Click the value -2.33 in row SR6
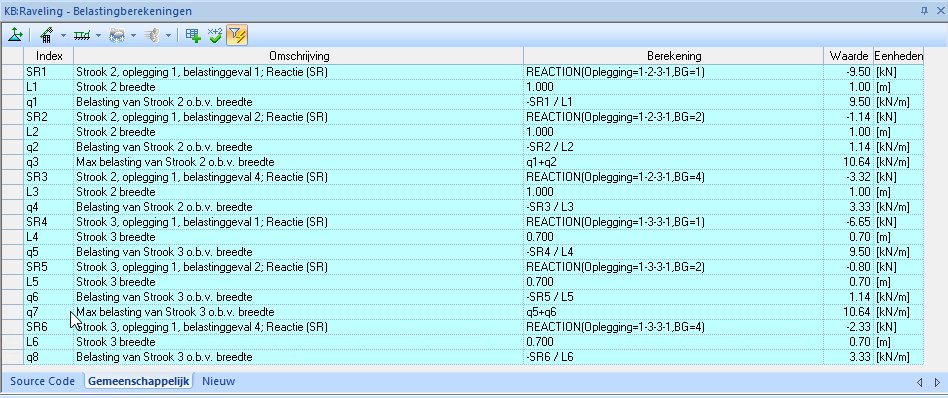 pos(858,327)
